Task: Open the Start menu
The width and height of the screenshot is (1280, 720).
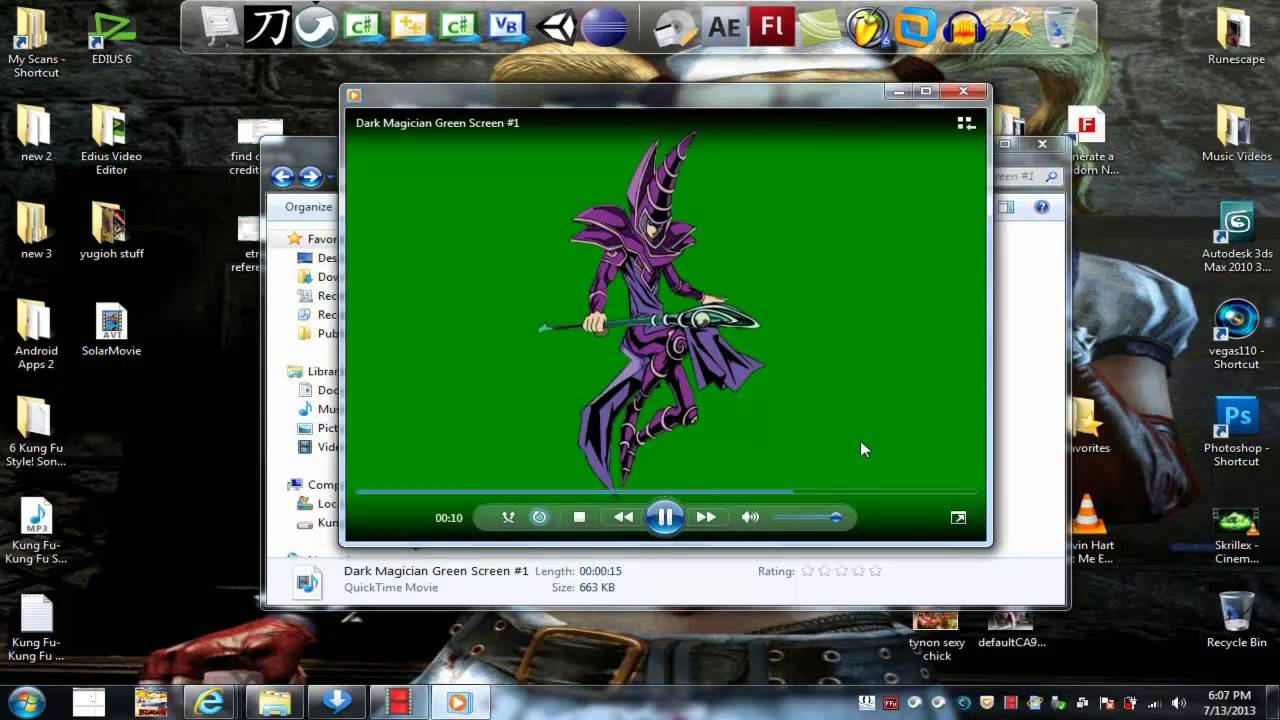Action: click(x=26, y=702)
